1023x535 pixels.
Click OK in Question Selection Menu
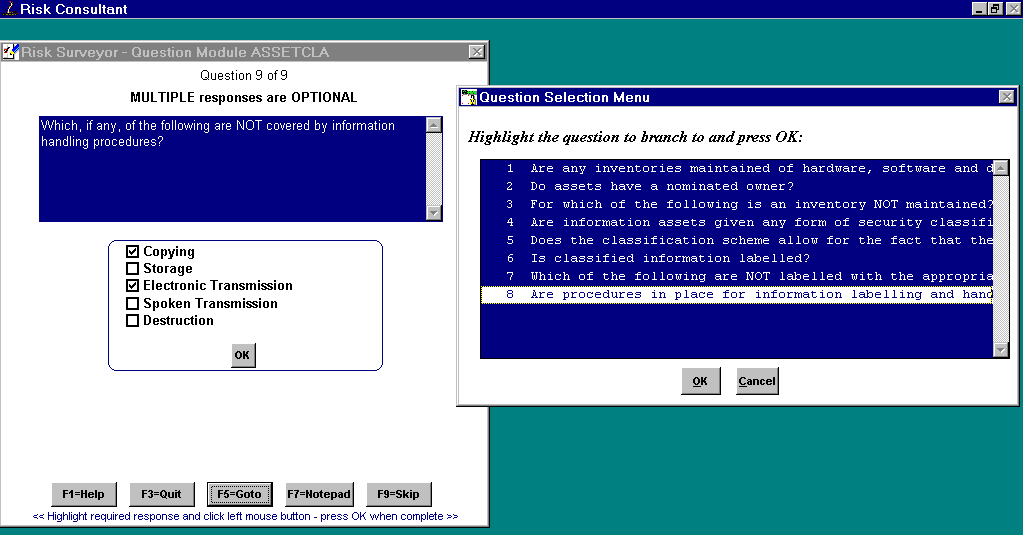[x=700, y=381]
